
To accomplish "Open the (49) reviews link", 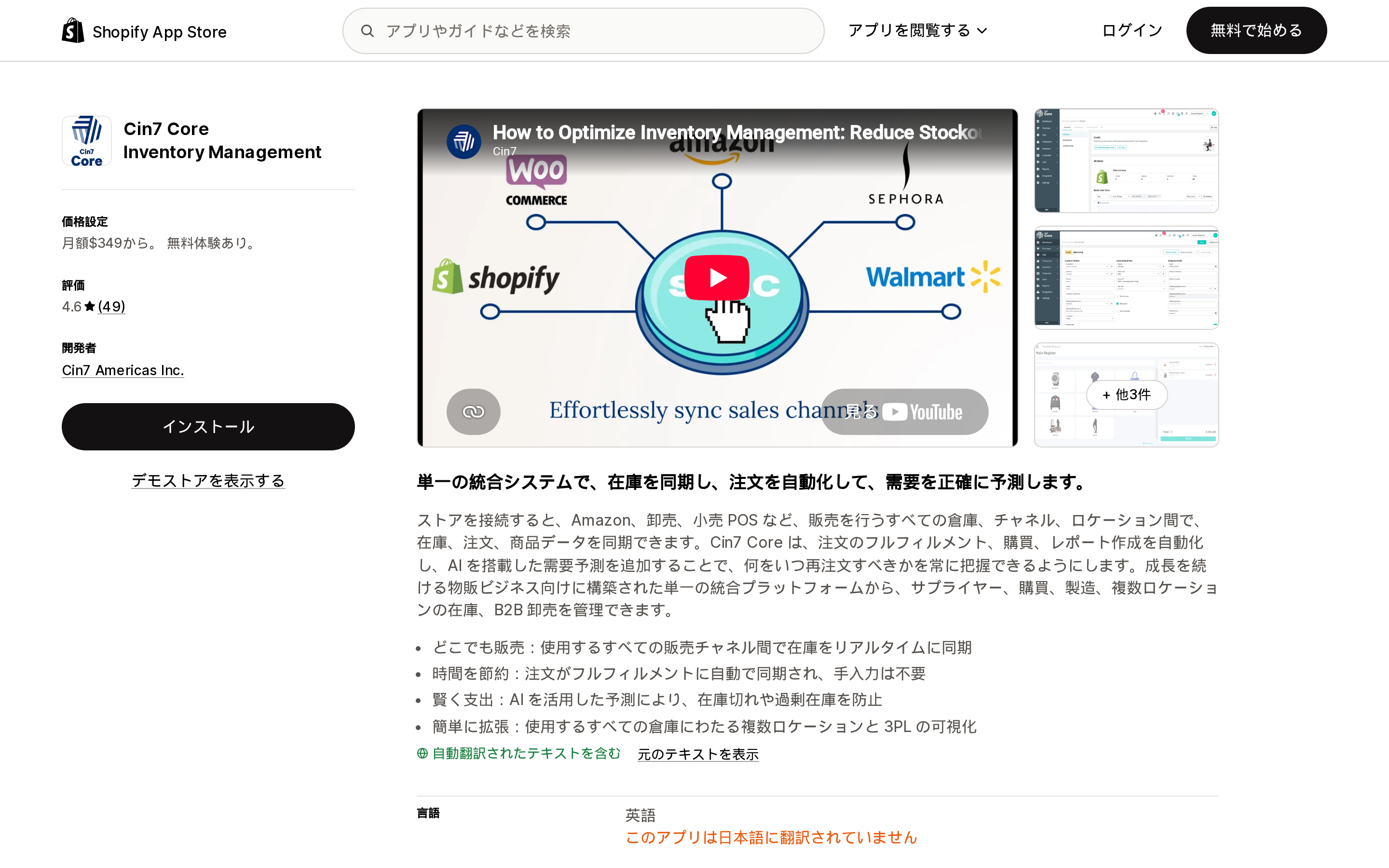I will click(111, 307).
